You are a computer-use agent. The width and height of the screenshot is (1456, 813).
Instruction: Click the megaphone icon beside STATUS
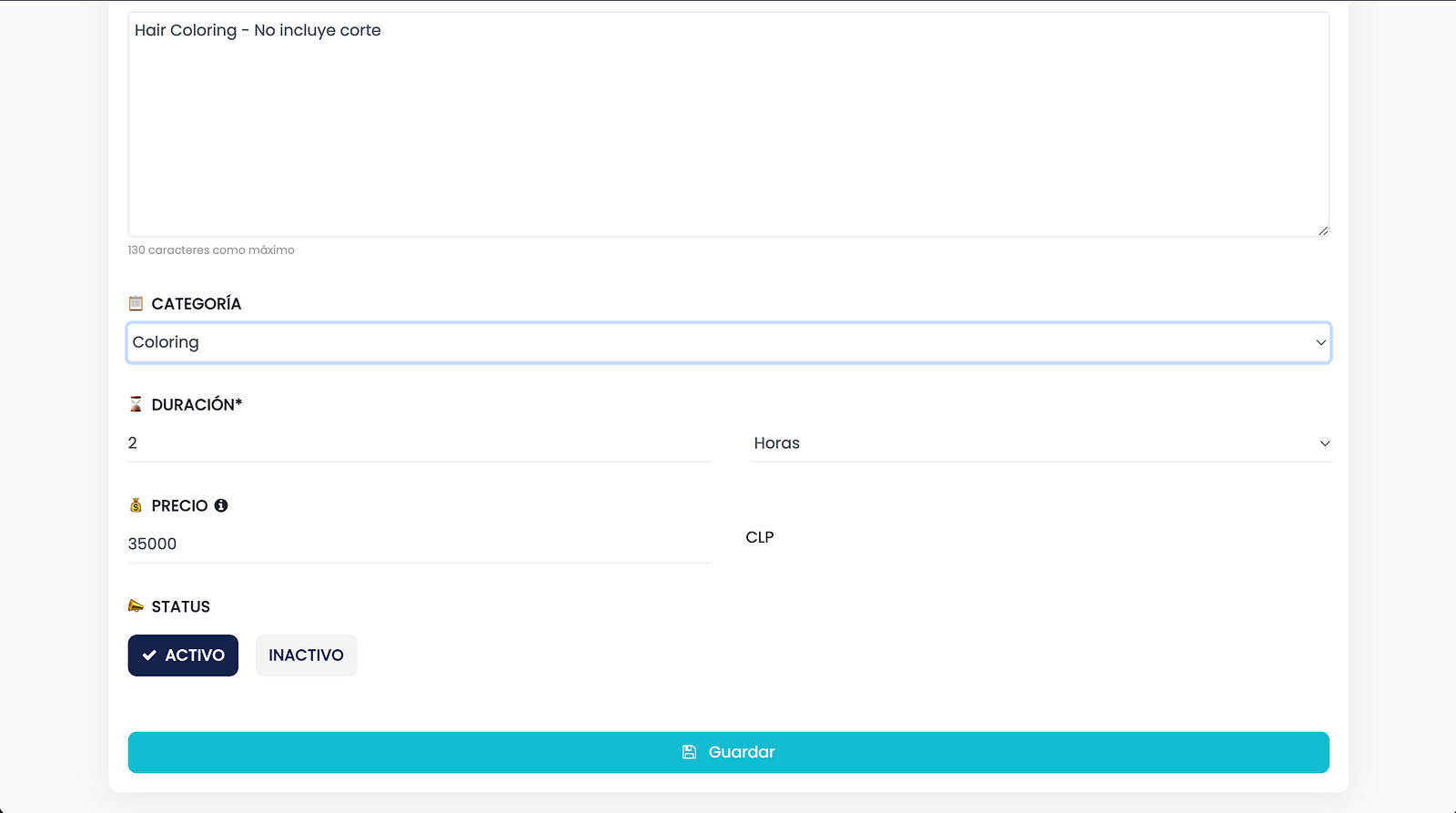tap(136, 606)
